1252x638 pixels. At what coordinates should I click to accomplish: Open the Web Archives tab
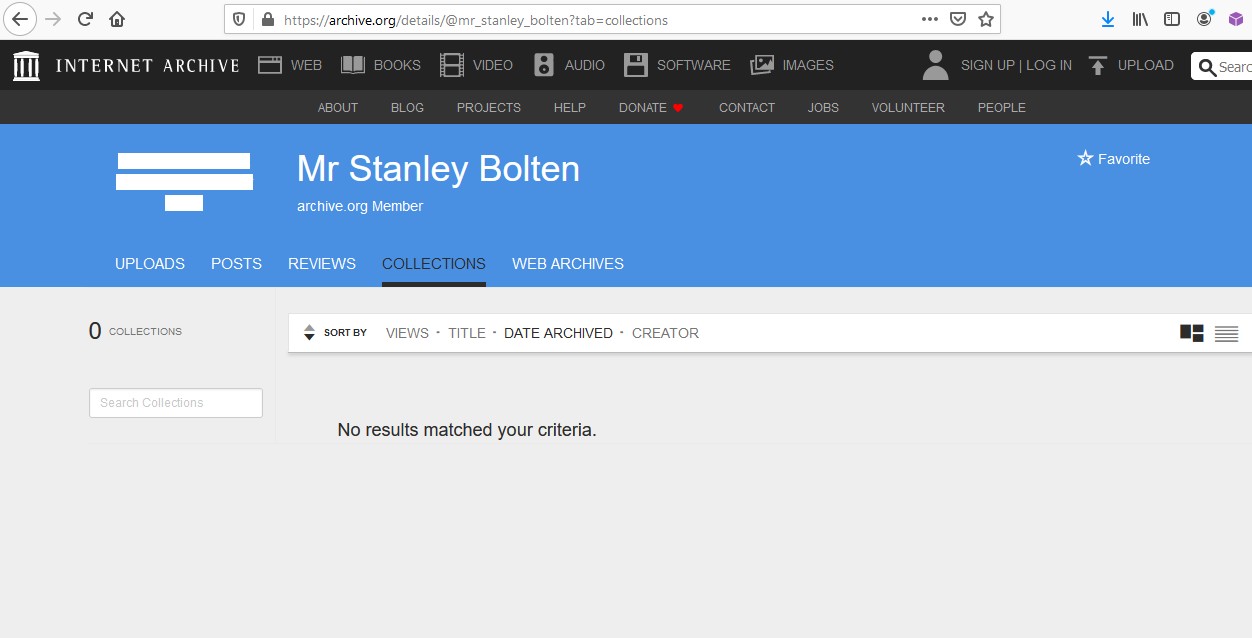568,264
